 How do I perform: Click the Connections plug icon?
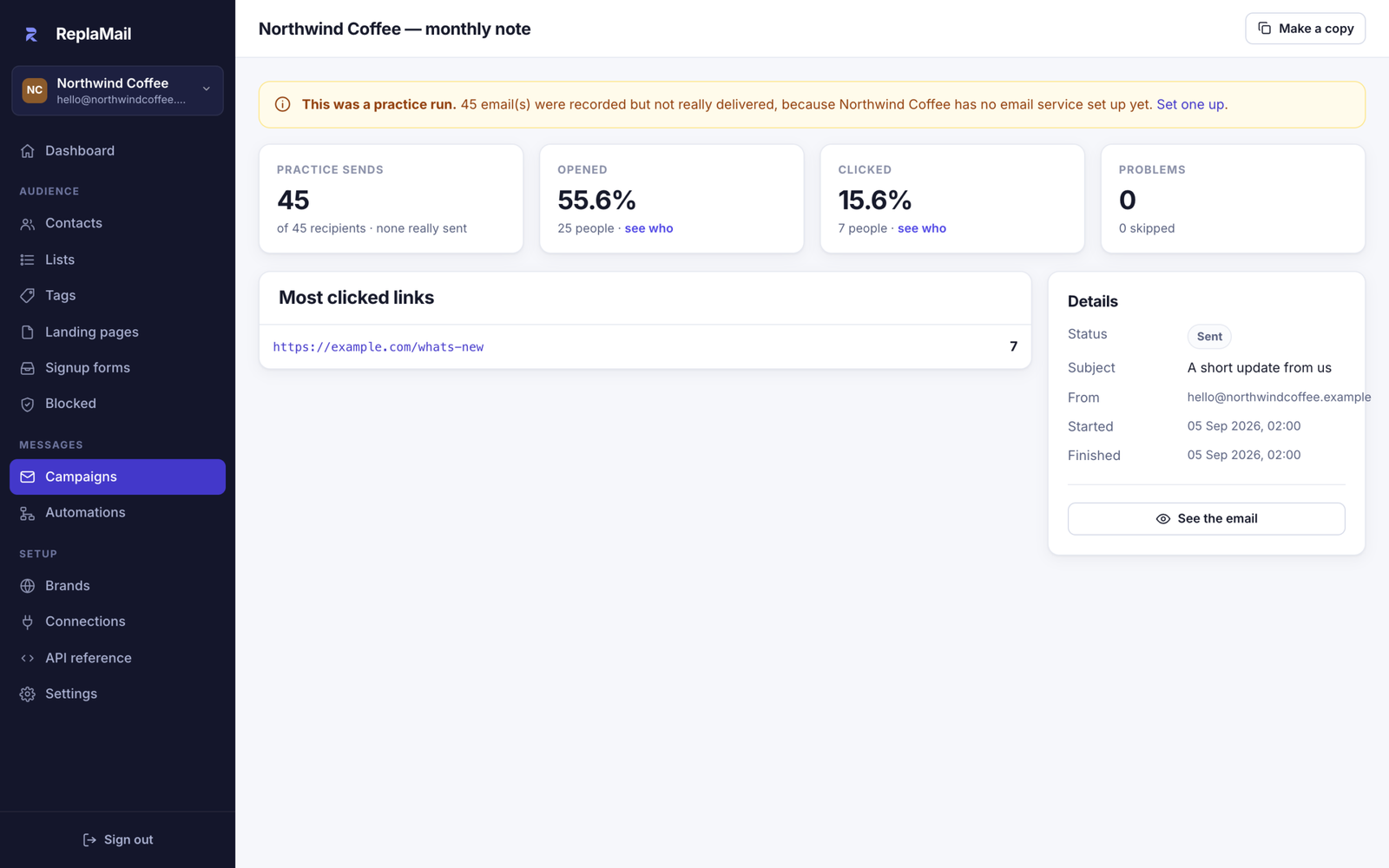(x=28, y=621)
